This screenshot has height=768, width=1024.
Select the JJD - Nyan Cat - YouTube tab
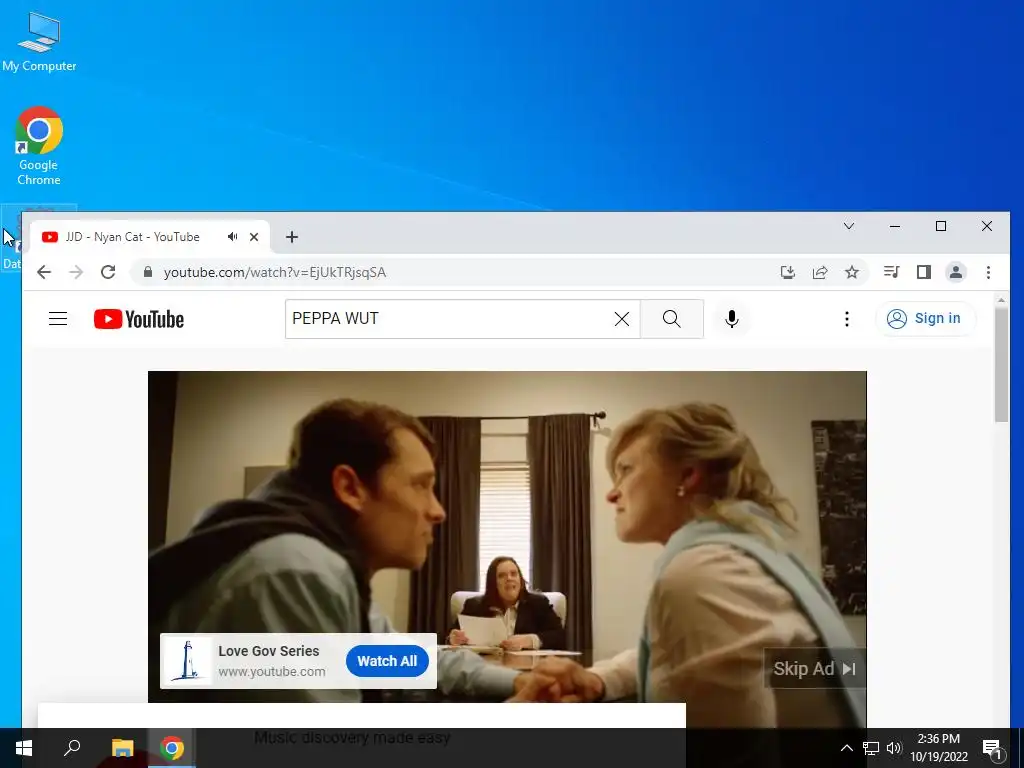(x=133, y=236)
